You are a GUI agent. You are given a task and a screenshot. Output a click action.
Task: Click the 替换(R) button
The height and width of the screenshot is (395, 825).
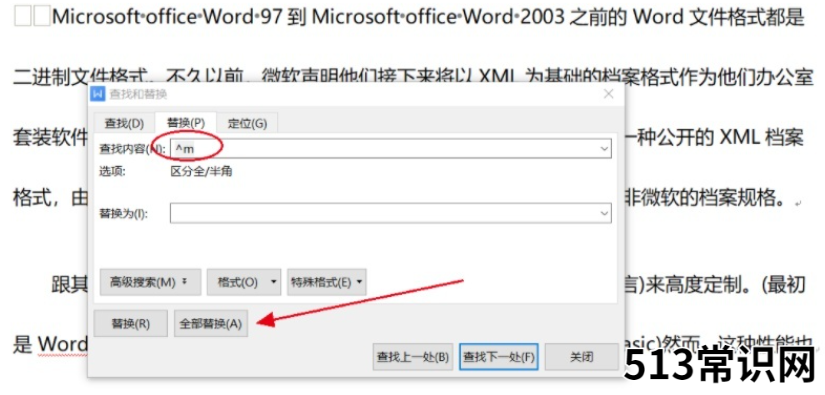[130, 323]
